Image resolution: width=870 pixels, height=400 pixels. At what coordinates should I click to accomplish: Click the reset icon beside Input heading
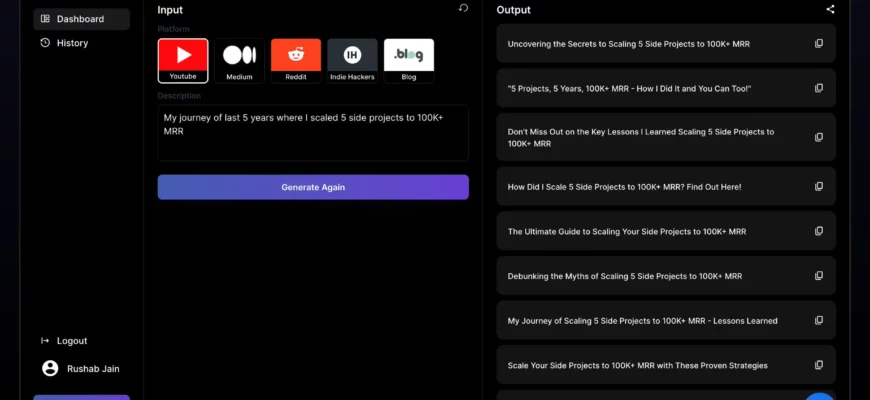(463, 8)
